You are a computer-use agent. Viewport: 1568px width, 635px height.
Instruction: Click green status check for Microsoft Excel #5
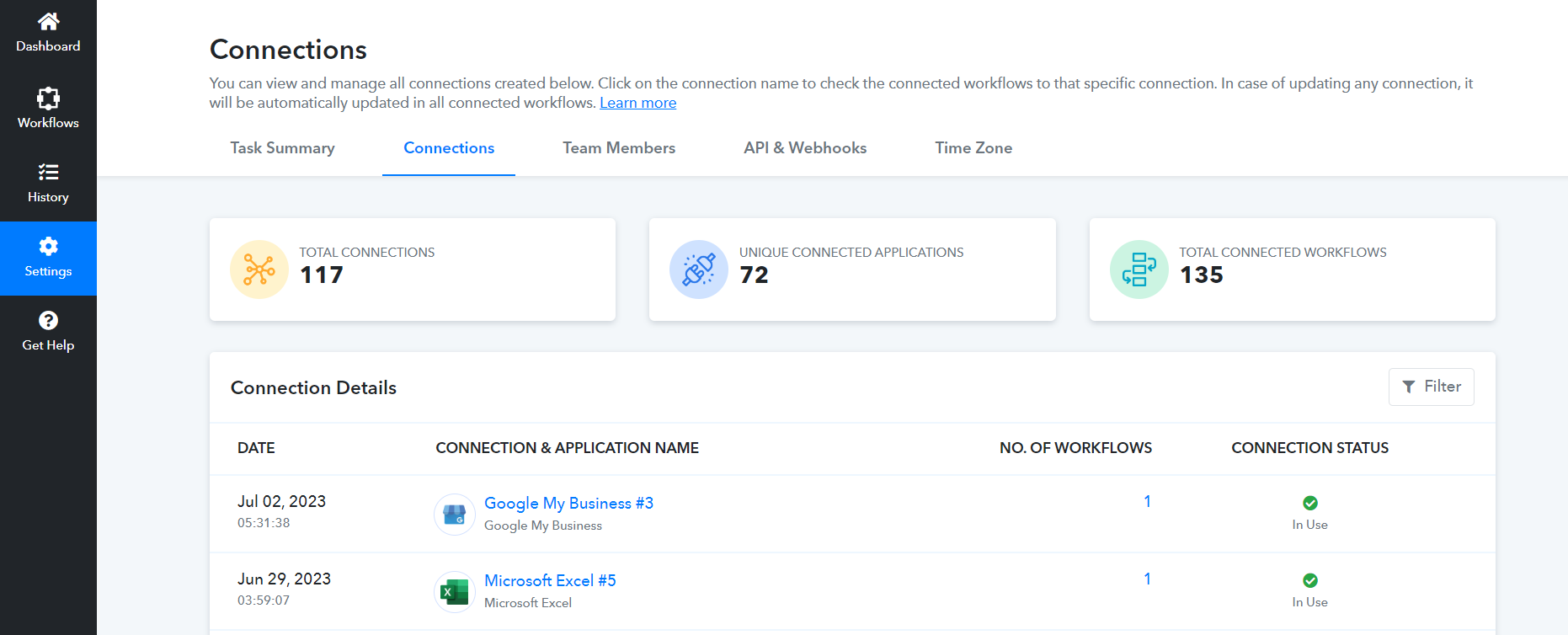click(x=1310, y=580)
